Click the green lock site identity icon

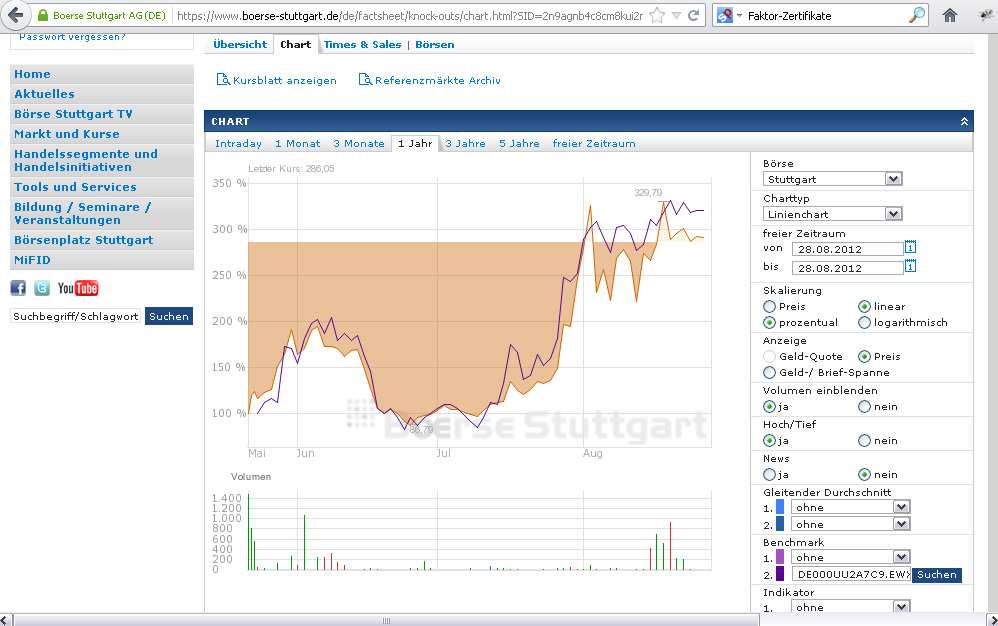click(x=43, y=15)
